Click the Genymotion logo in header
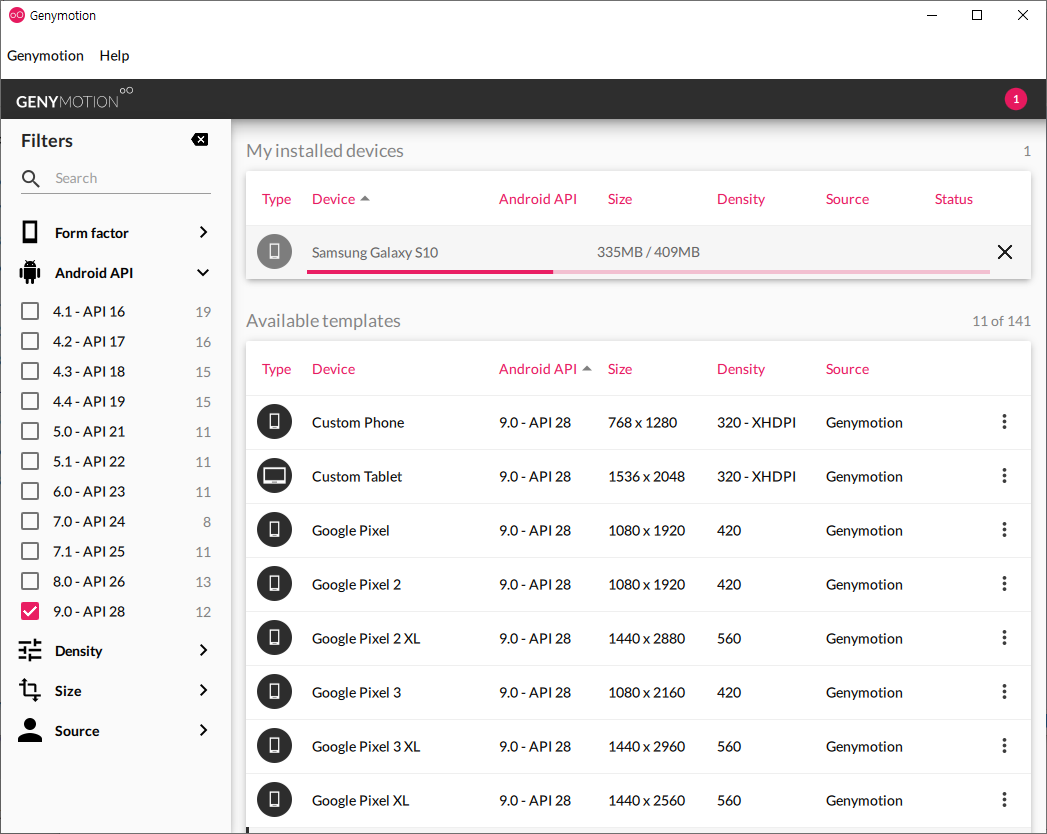This screenshot has width=1047, height=834. [x=74, y=99]
